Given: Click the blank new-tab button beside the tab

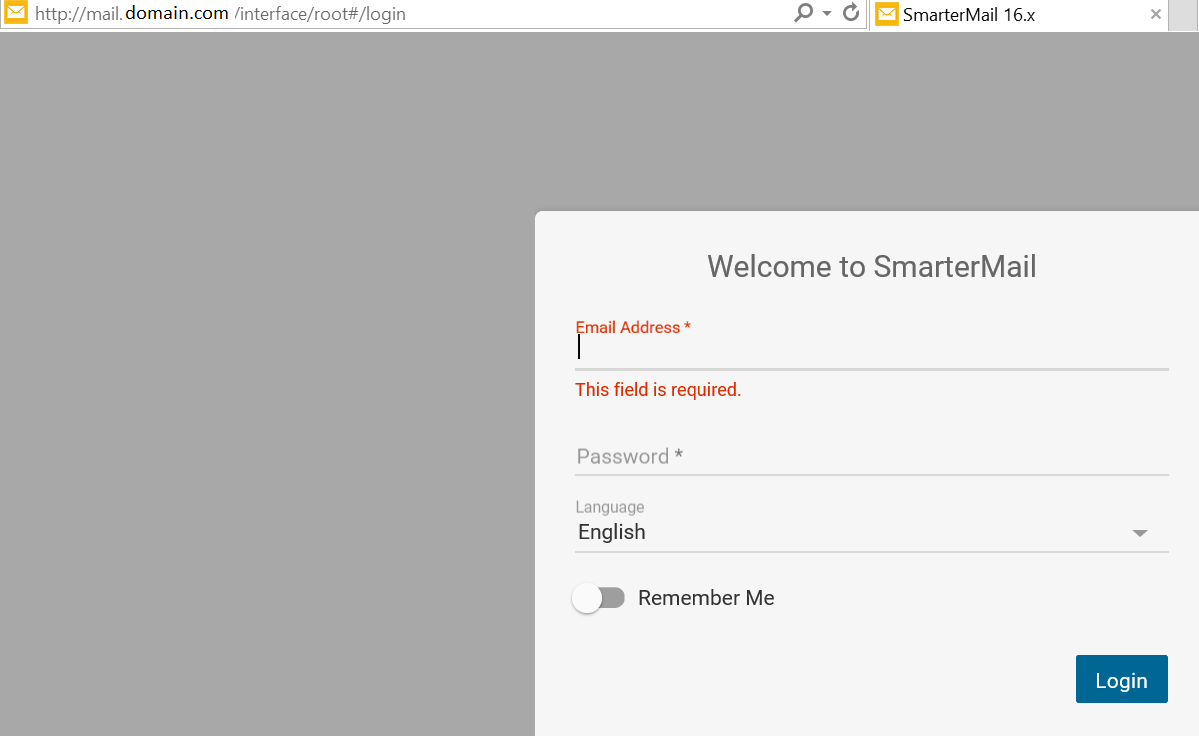Looking at the screenshot, I should 1183,15.
